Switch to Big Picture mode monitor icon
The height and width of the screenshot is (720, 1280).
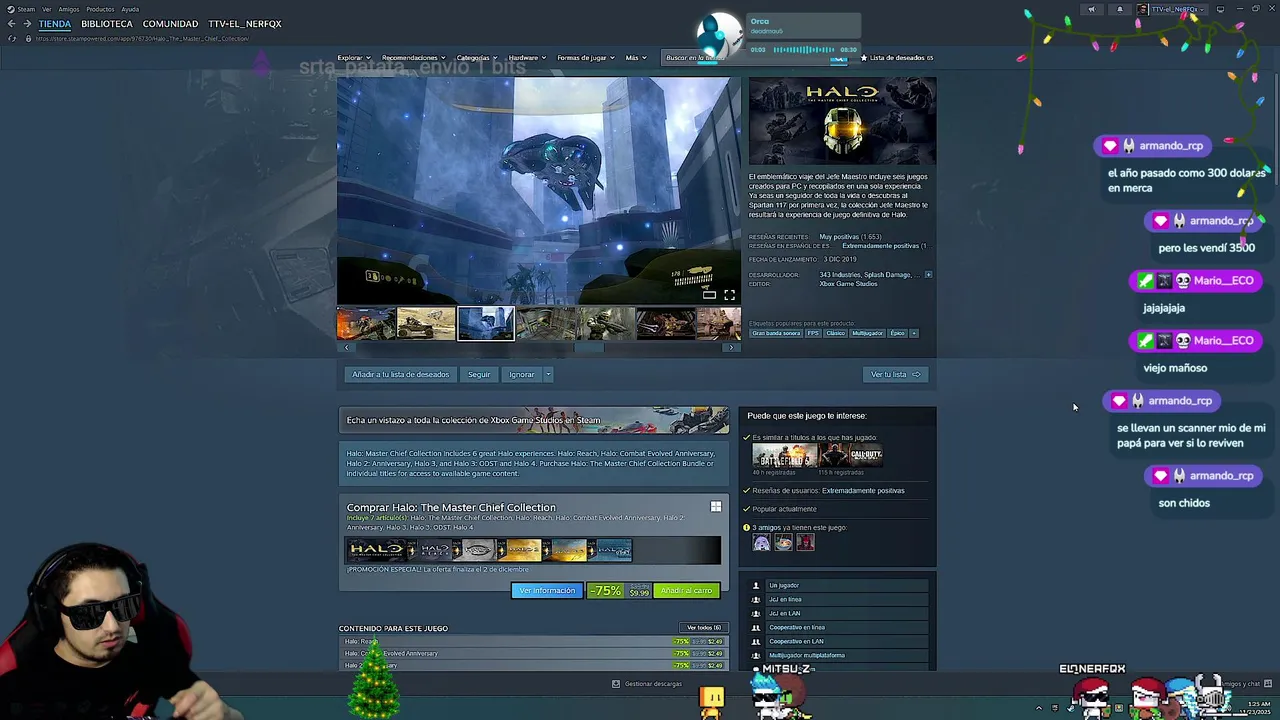pos(1220,9)
